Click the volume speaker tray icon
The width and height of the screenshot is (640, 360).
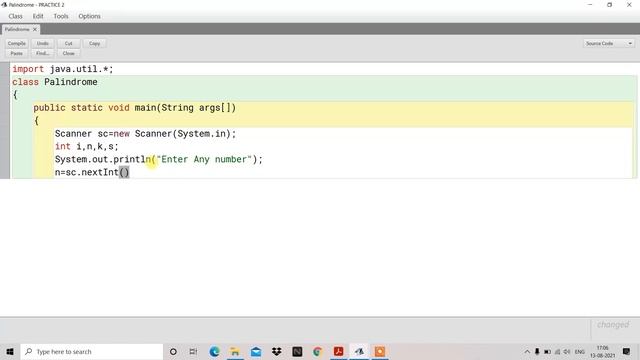567,351
